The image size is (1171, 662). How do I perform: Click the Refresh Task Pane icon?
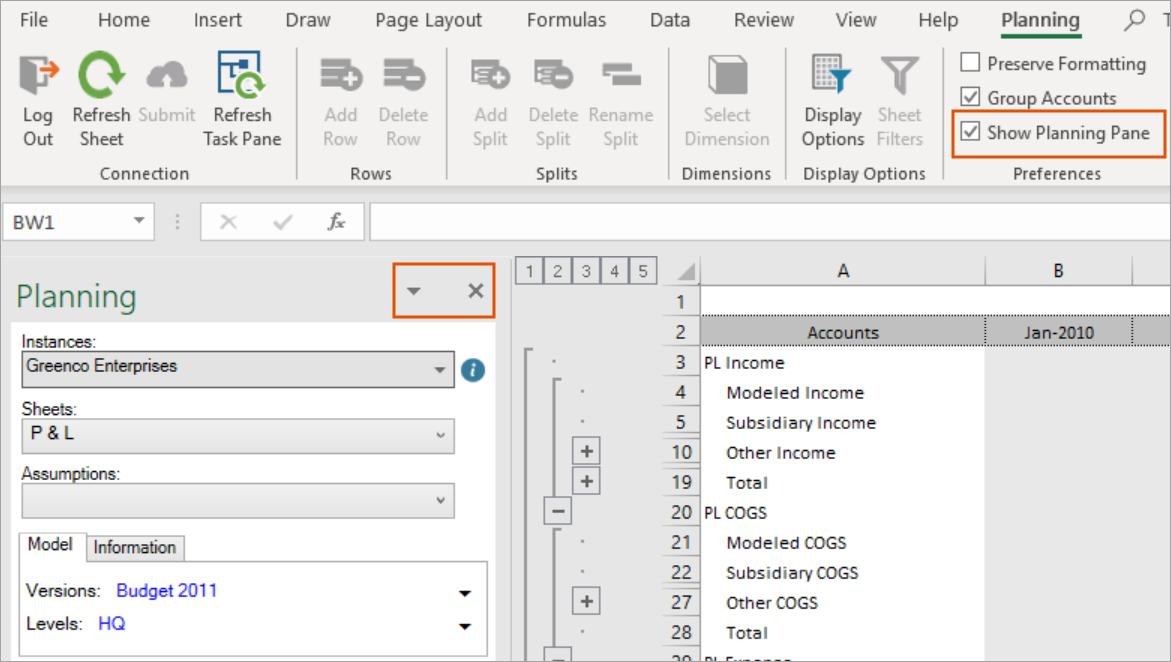click(x=241, y=75)
